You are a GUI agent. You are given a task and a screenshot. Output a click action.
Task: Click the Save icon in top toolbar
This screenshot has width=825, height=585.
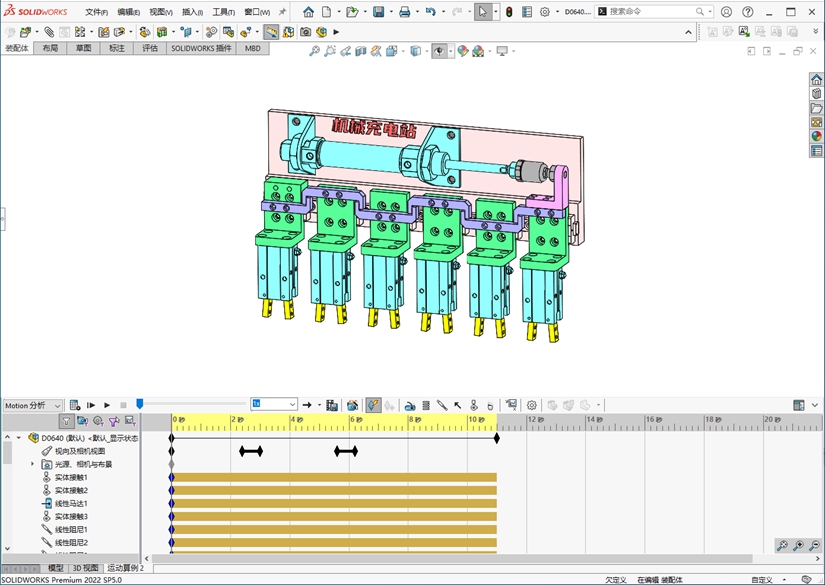(379, 12)
